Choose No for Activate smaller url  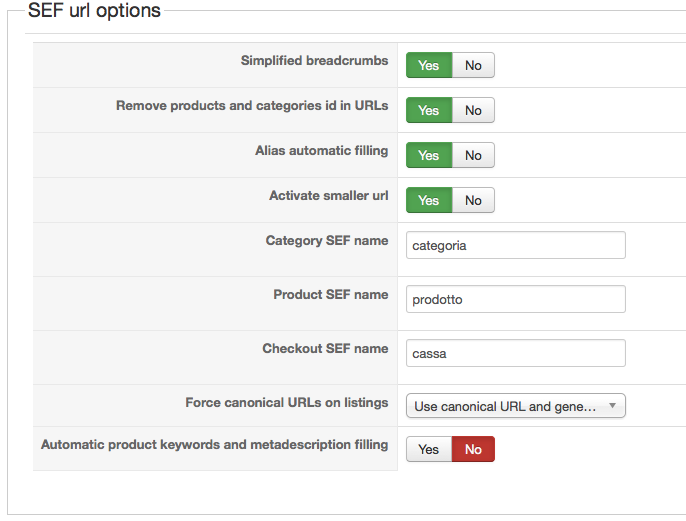tap(473, 200)
